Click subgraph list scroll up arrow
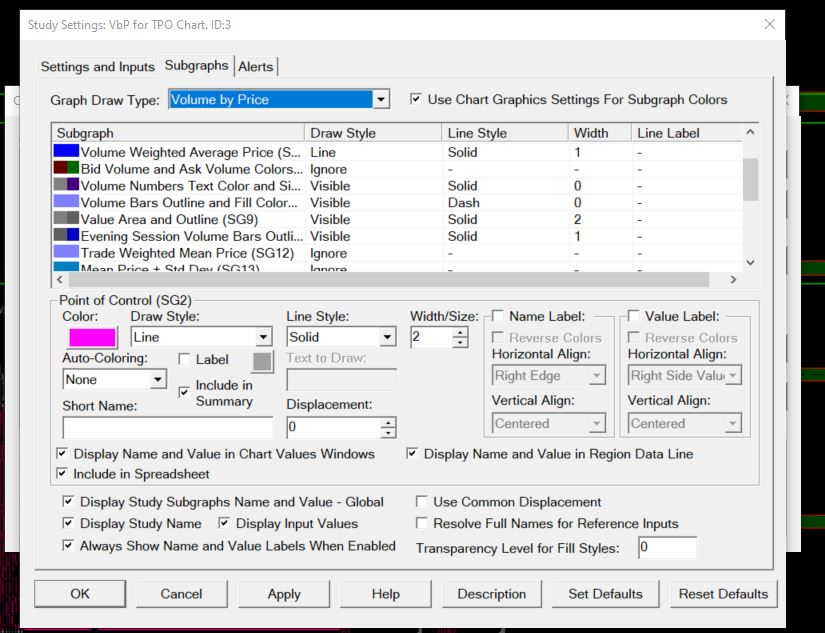825x633 pixels. pyautogui.click(x=750, y=132)
